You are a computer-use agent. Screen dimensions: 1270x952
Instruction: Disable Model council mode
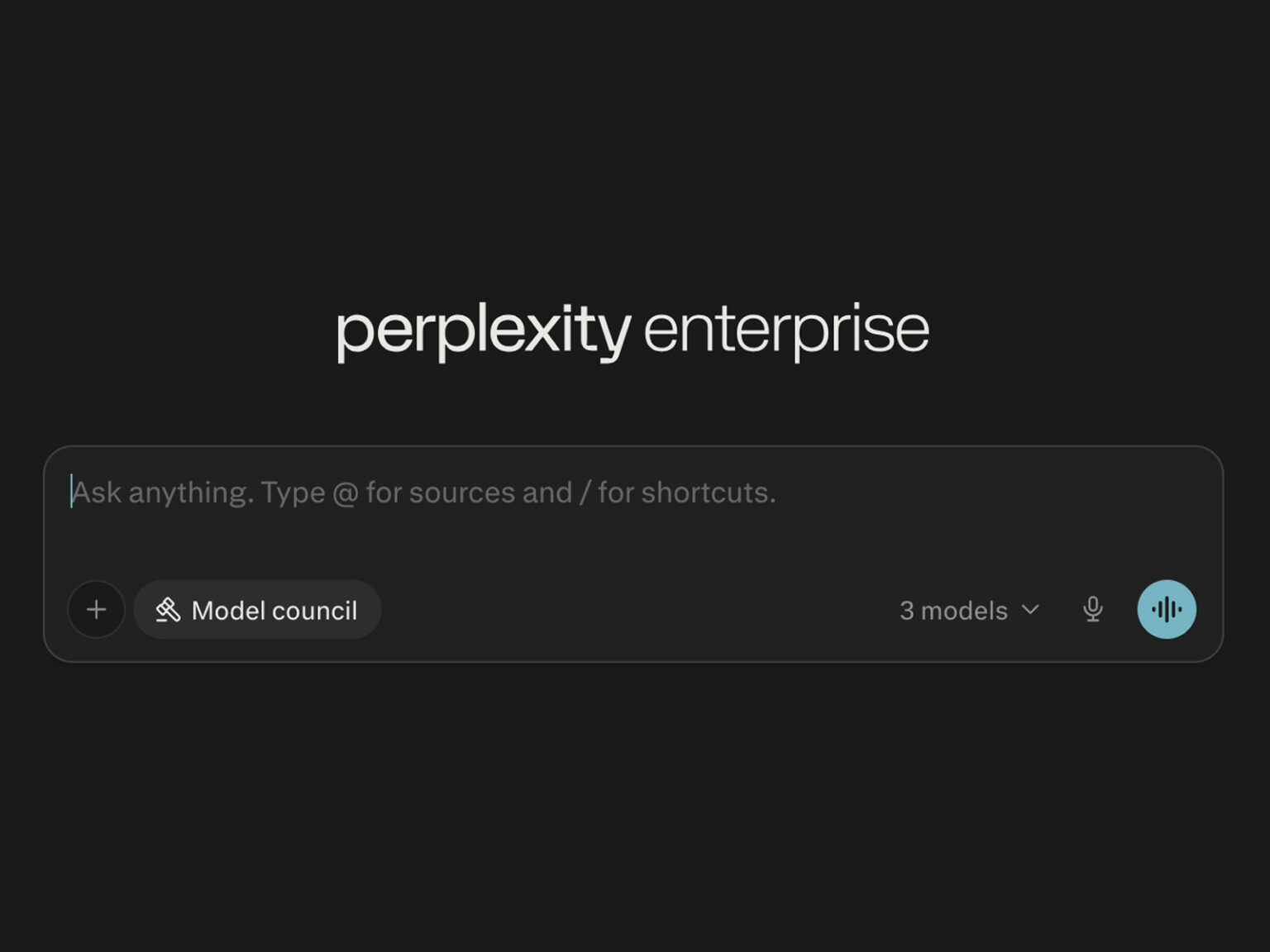click(x=257, y=610)
